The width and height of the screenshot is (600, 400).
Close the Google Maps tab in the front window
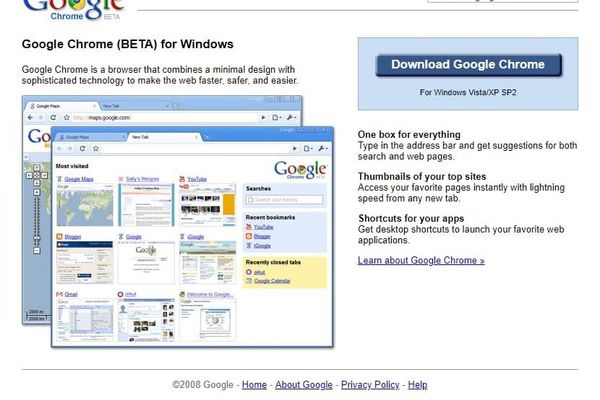pyautogui.click(x=123, y=137)
